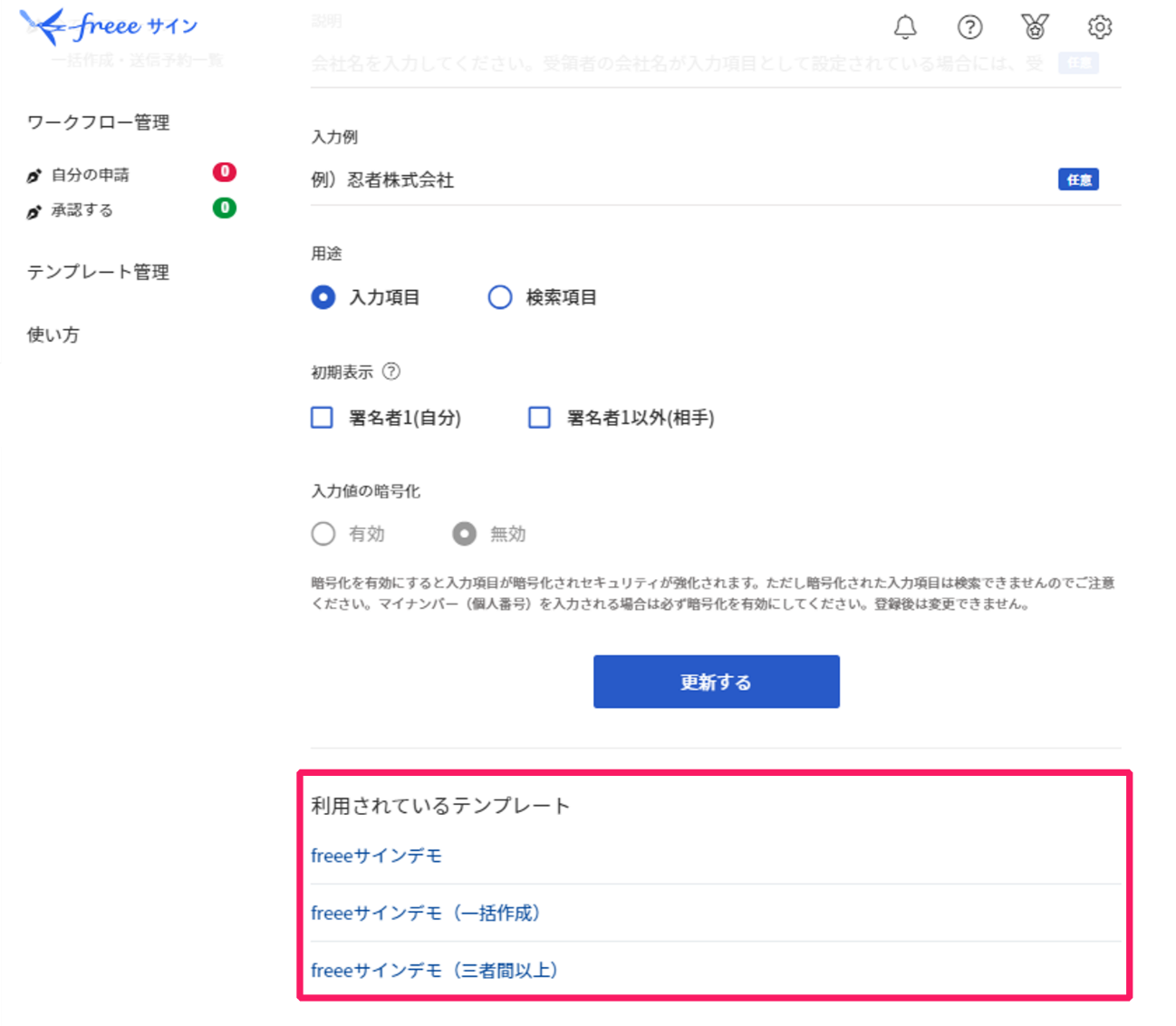Screen dimensions: 1176x1026
Task: Click the freee サイン logo
Action: [x=109, y=26]
